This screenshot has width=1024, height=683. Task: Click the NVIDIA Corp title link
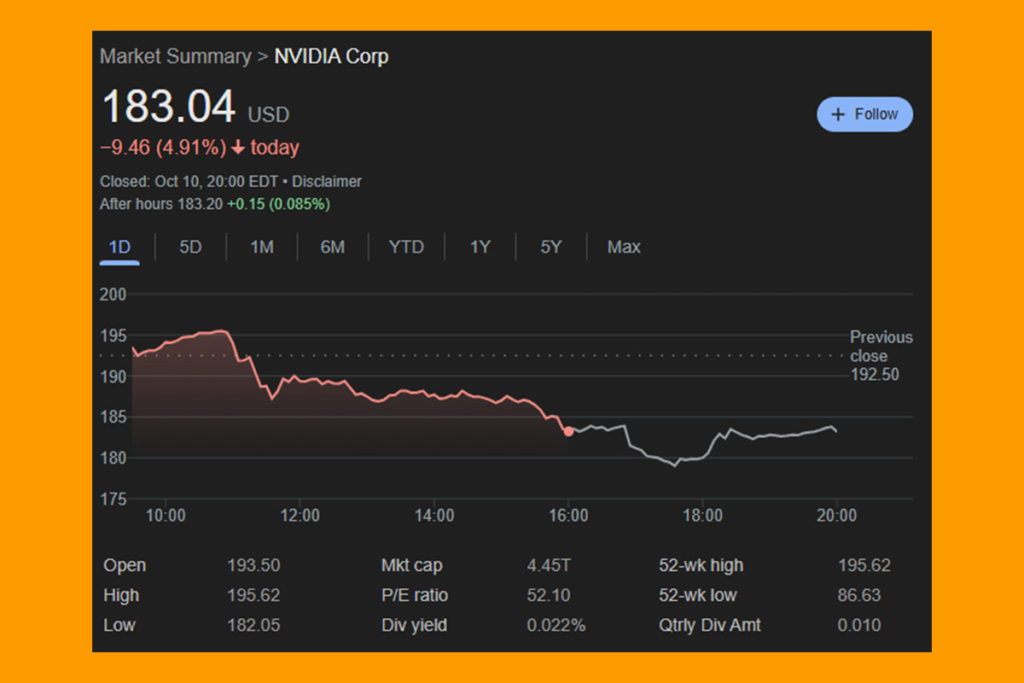click(x=331, y=56)
